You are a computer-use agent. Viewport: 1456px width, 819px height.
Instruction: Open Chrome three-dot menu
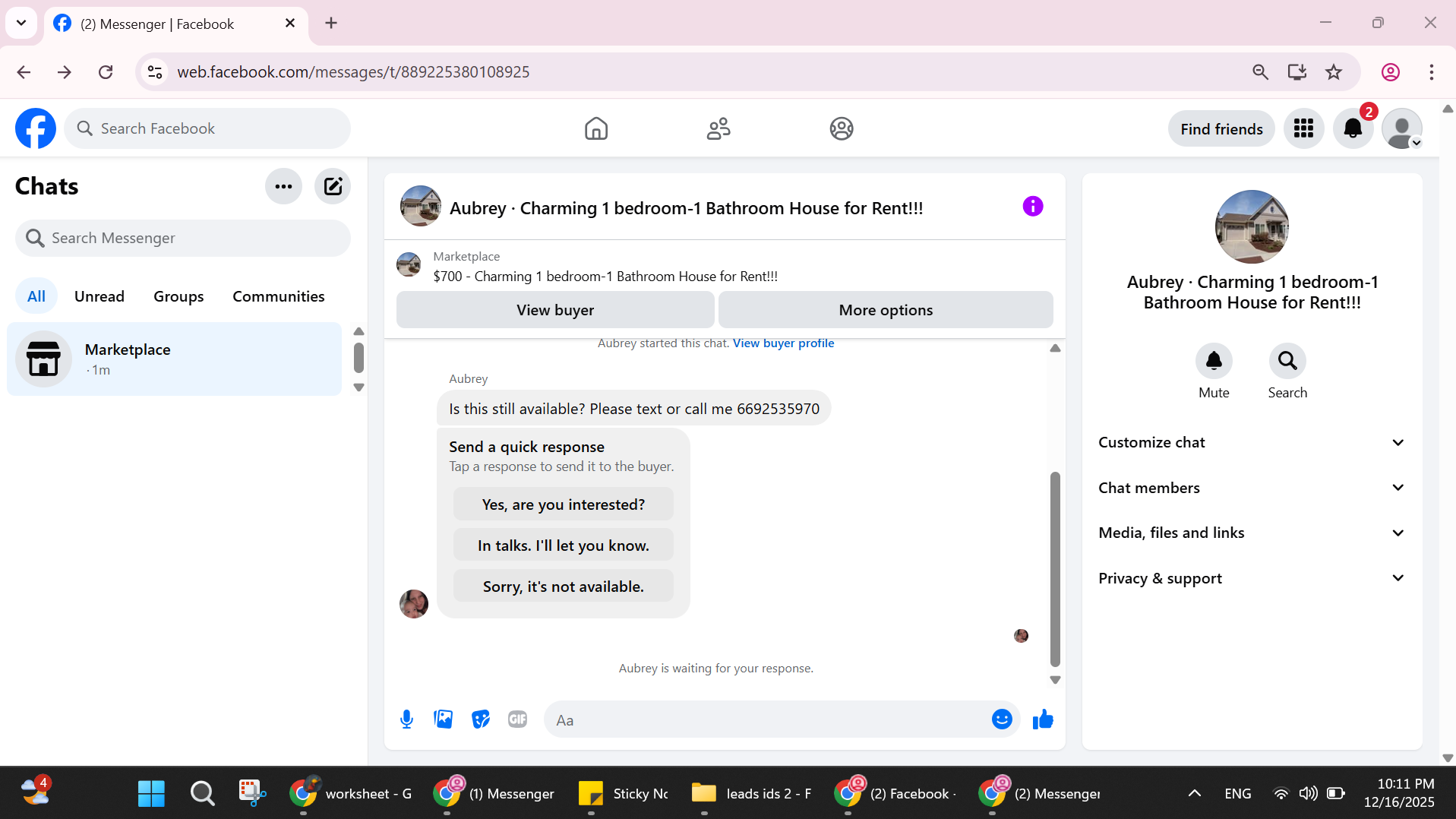tap(1432, 72)
